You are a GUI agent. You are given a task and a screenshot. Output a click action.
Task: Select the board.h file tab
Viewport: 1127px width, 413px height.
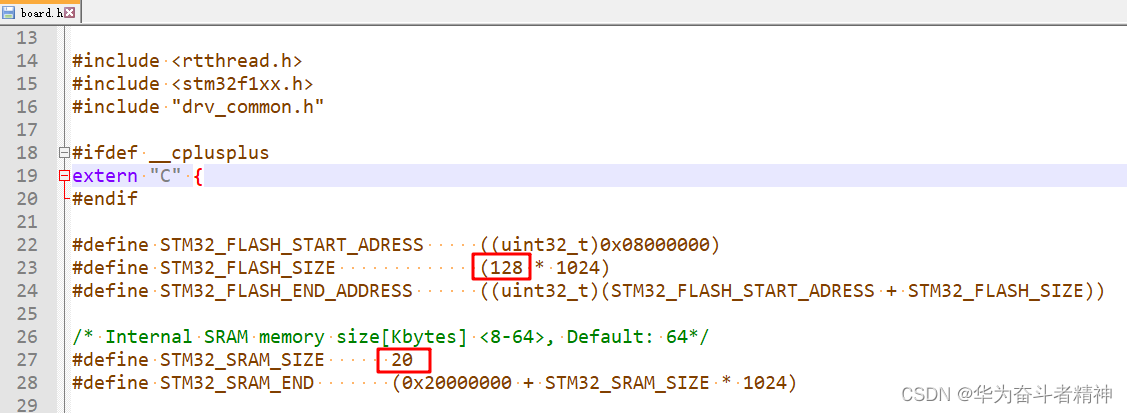click(40, 12)
